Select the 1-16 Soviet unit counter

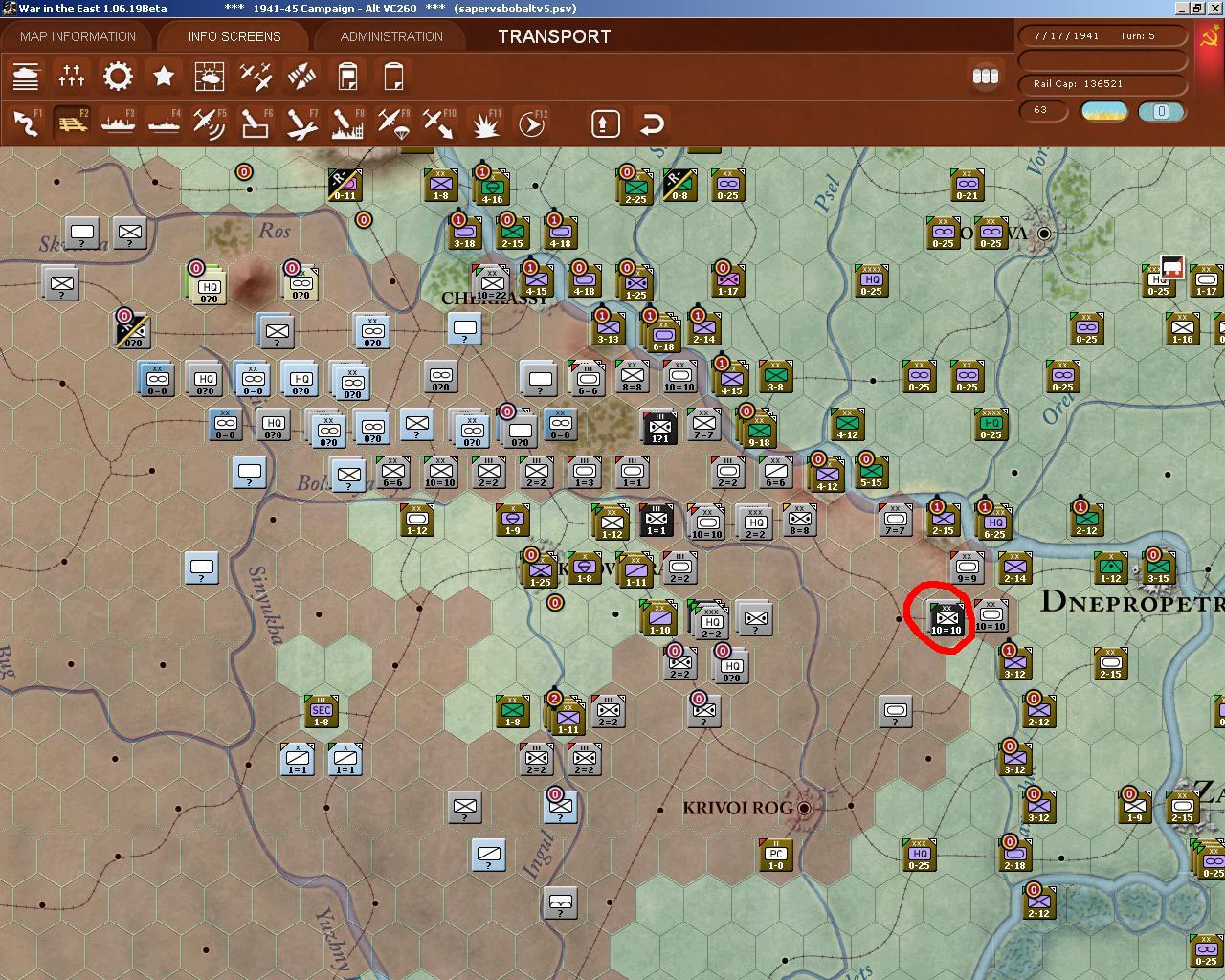(x=1184, y=328)
